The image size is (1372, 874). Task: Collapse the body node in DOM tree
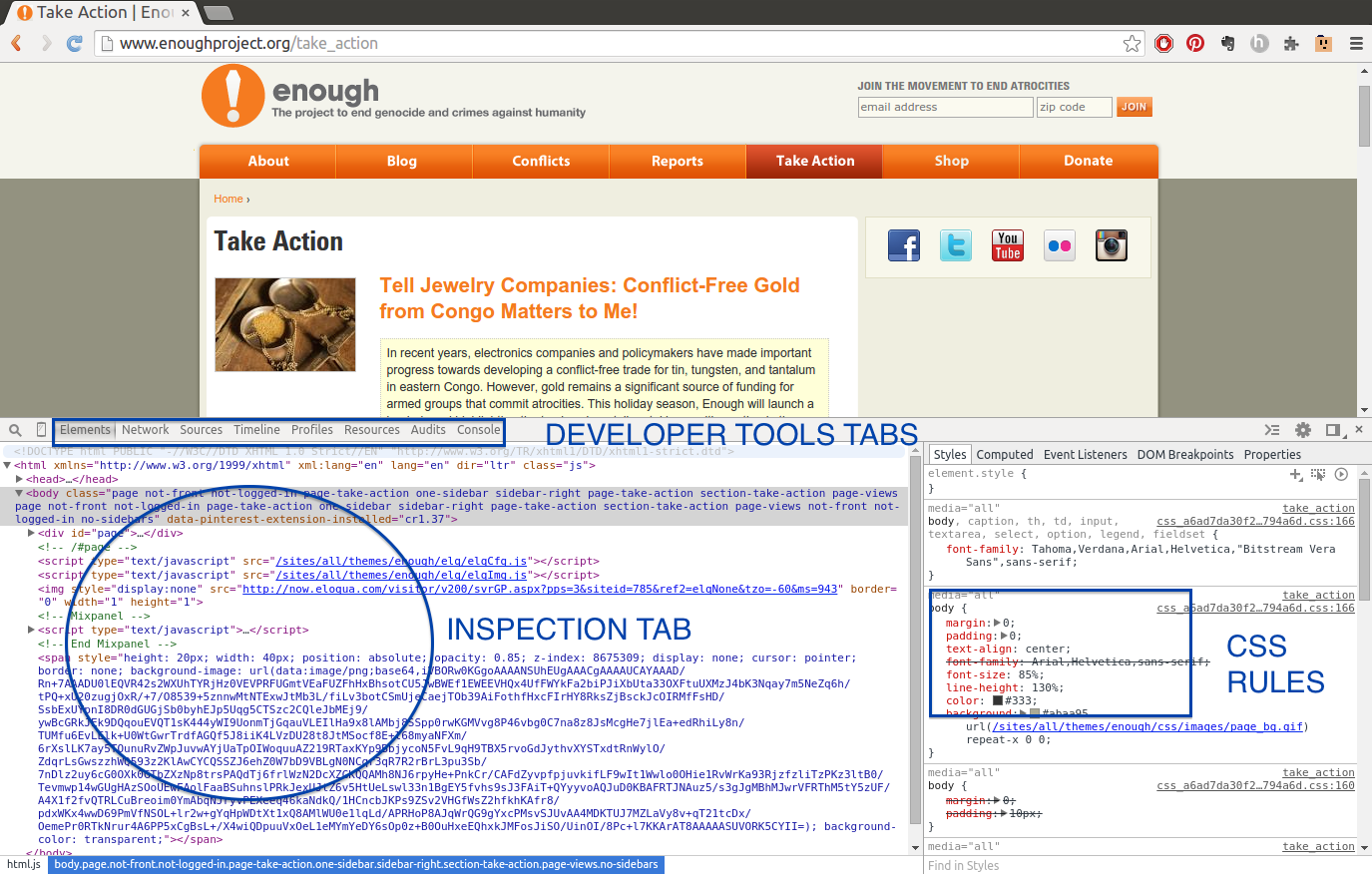(20, 493)
